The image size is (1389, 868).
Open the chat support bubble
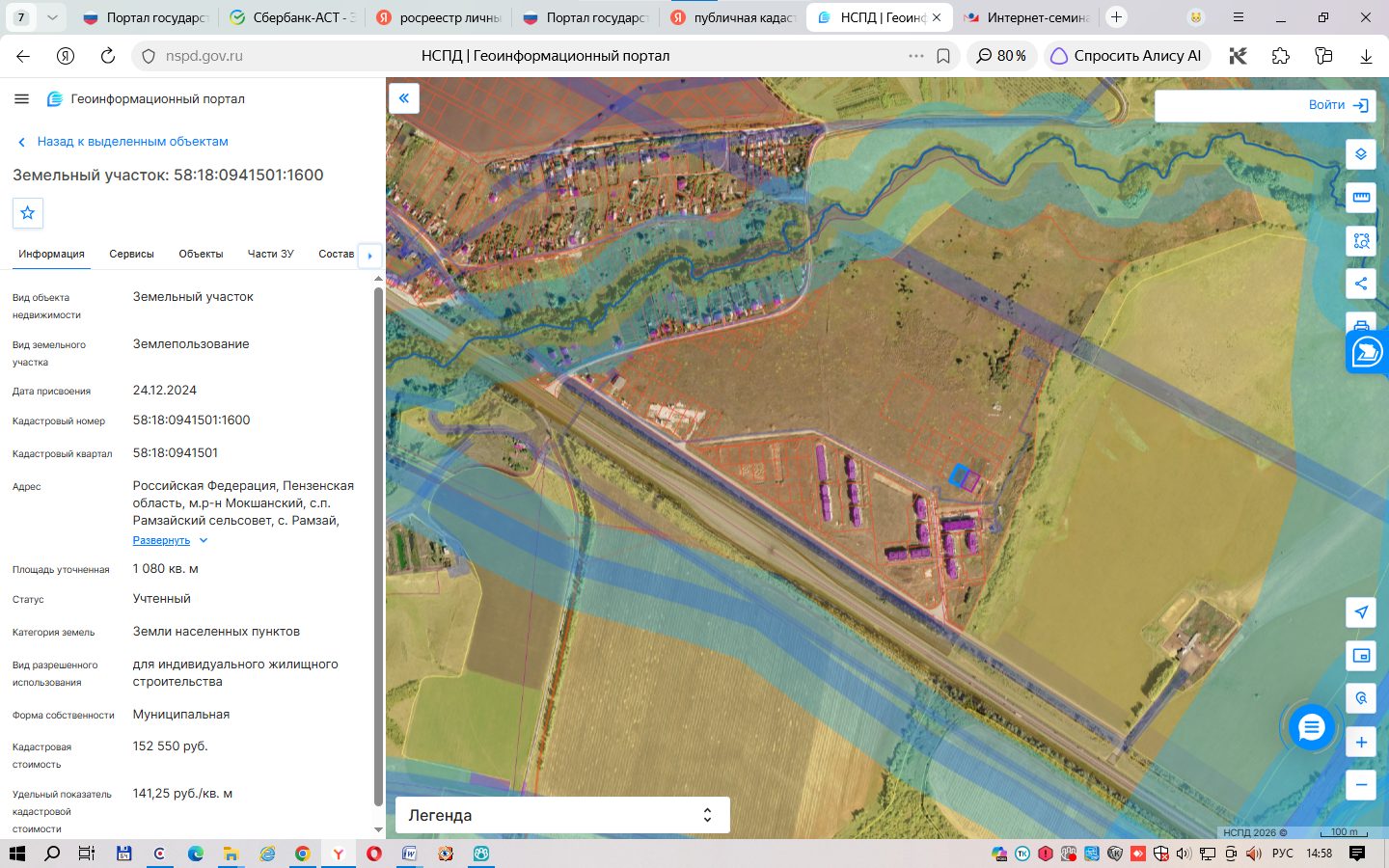(x=1312, y=727)
